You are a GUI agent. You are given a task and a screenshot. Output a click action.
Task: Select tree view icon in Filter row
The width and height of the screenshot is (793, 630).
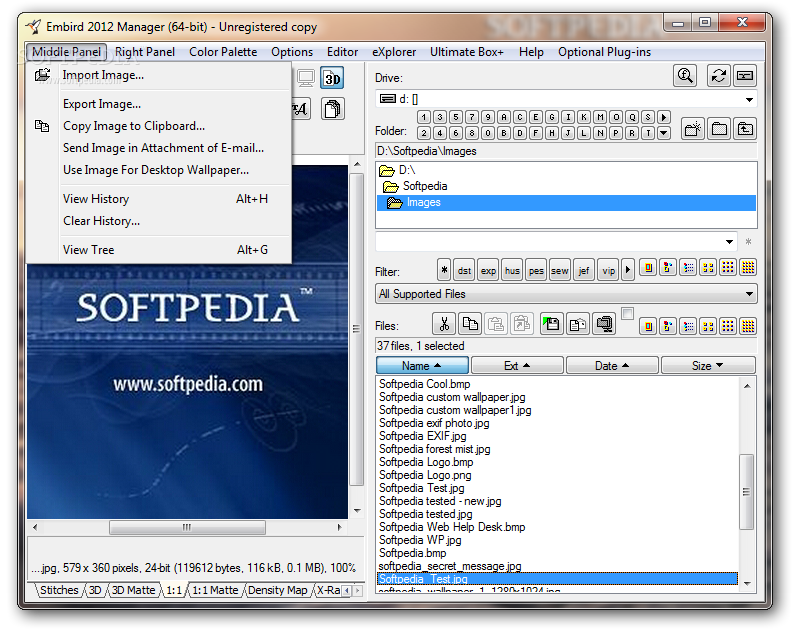click(x=668, y=267)
